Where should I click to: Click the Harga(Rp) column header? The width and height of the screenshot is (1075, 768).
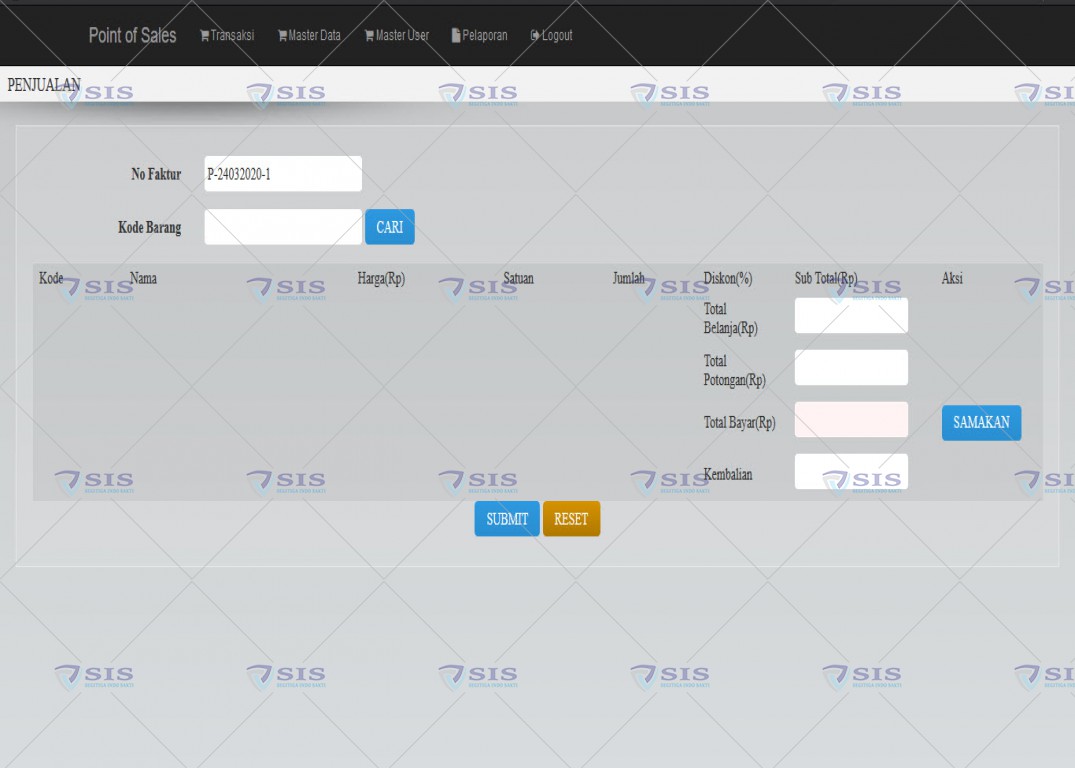click(x=381, y=279)
